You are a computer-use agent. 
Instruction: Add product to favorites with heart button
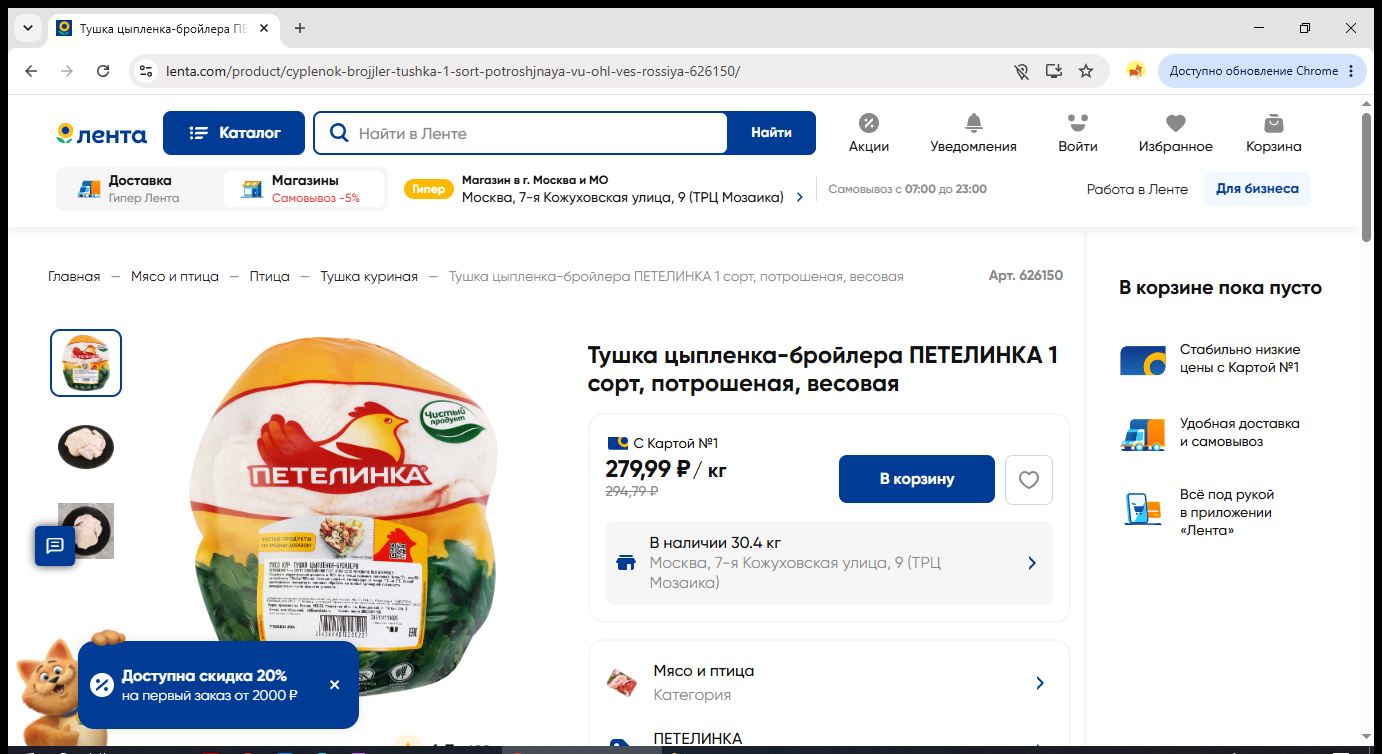1029,479
